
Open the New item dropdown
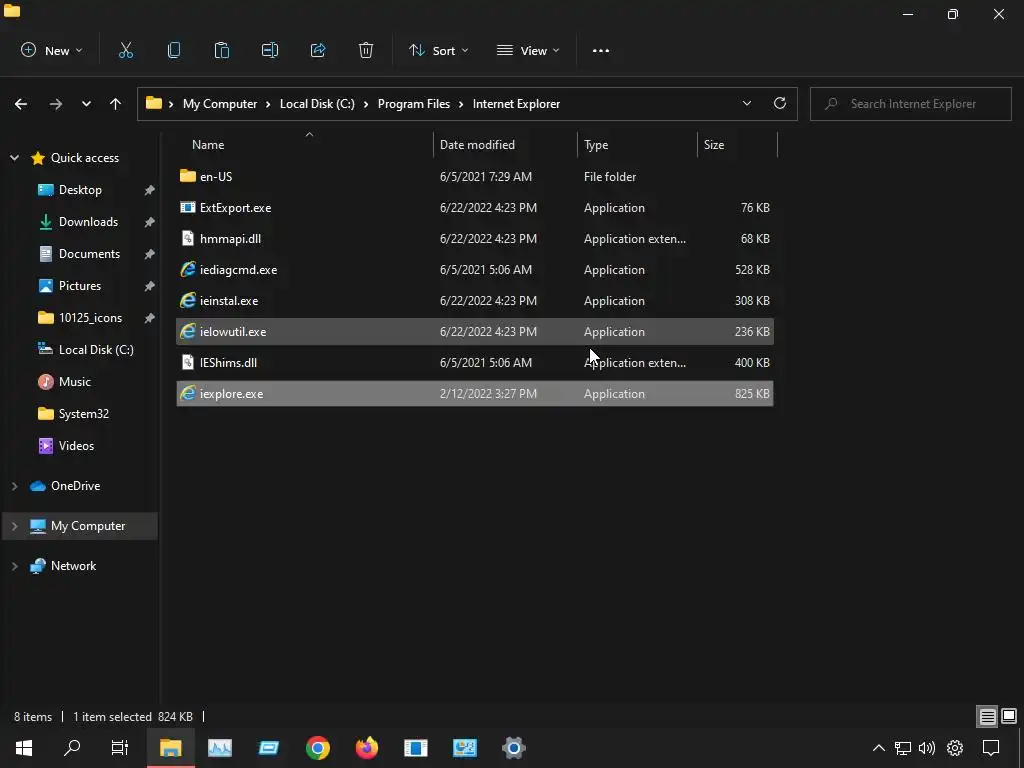52,50
